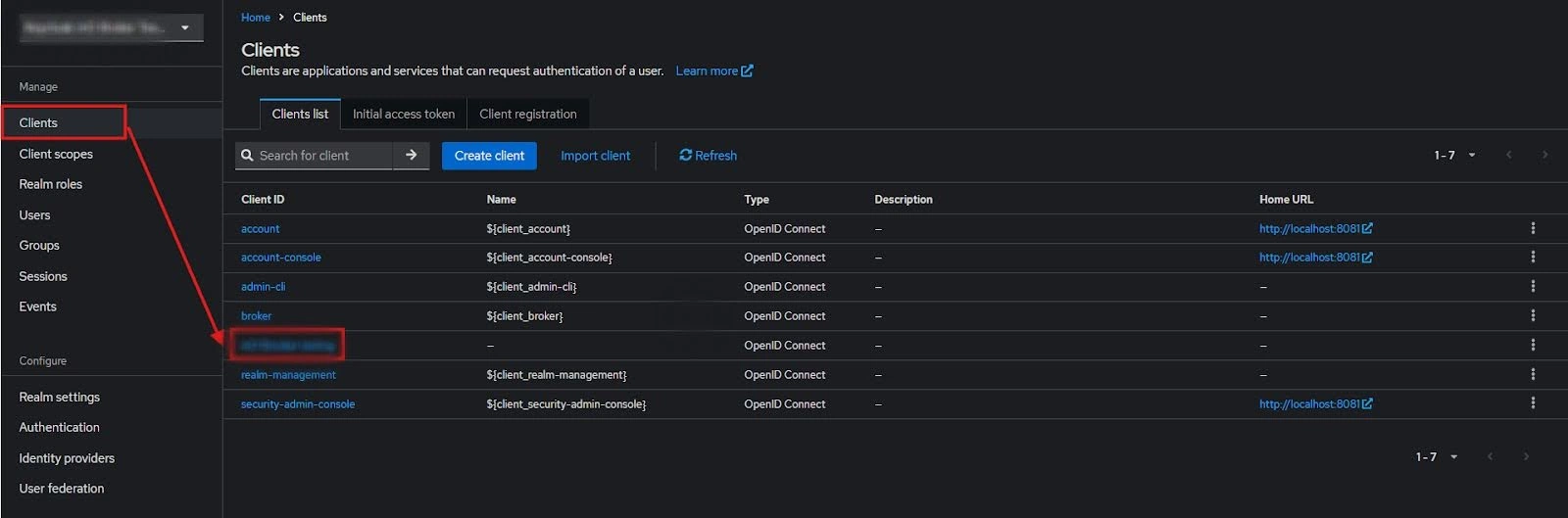
Task: Expand the top 1-7 per-page dropdown
Action: tap(1455, 155)
